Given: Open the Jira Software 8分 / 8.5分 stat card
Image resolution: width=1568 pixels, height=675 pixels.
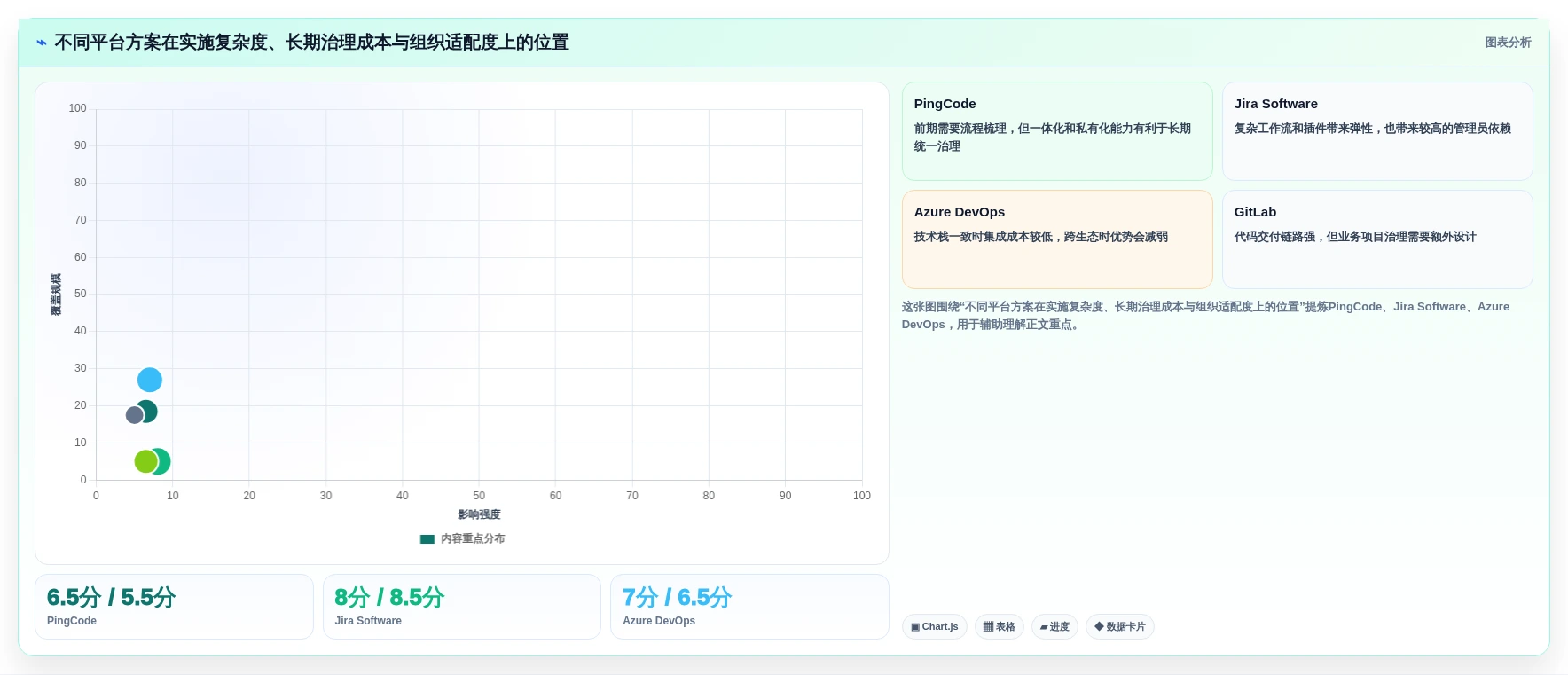Looking at the screenshot, I should [x=462, y=607].
